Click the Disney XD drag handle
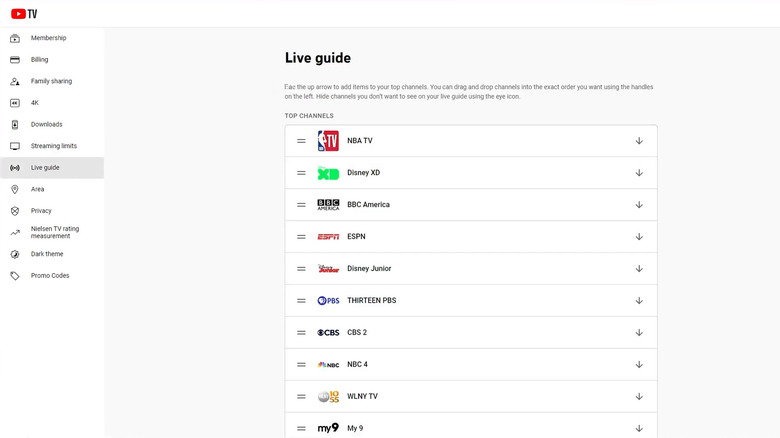The width and height of the screenshot is (780, 438). coord(301,173)
